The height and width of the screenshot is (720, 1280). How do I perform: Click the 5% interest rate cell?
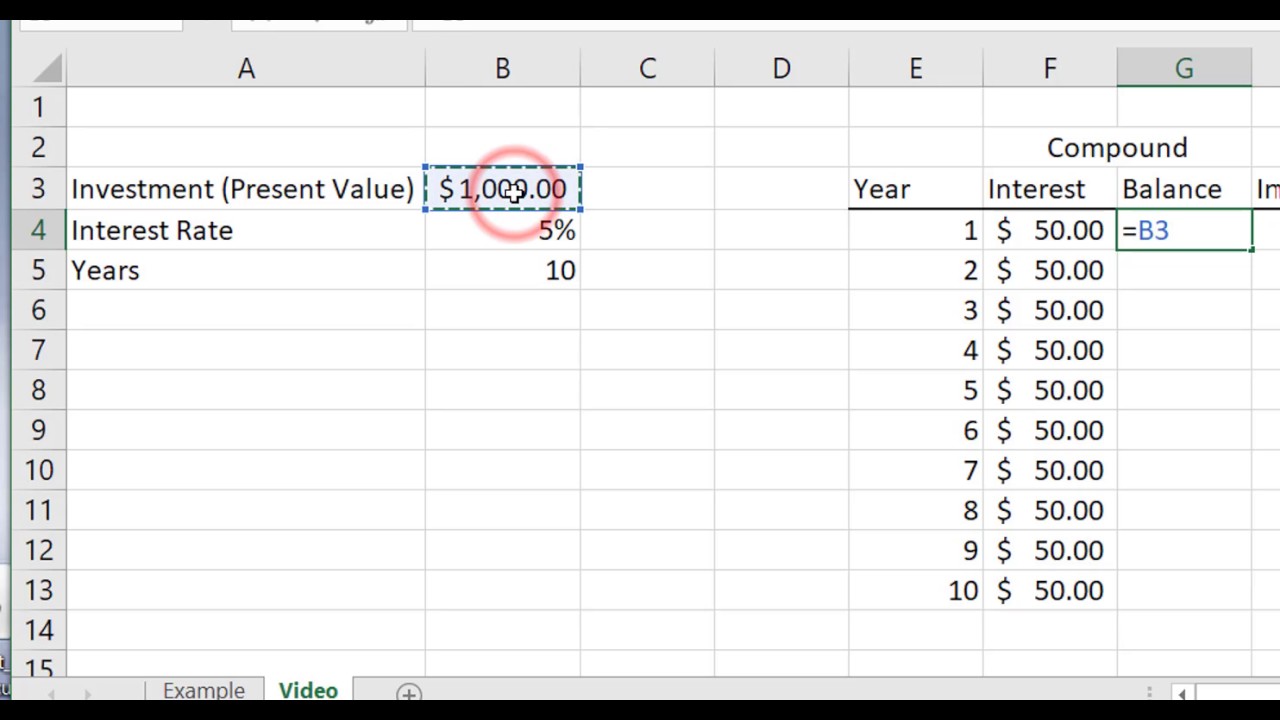502,230
